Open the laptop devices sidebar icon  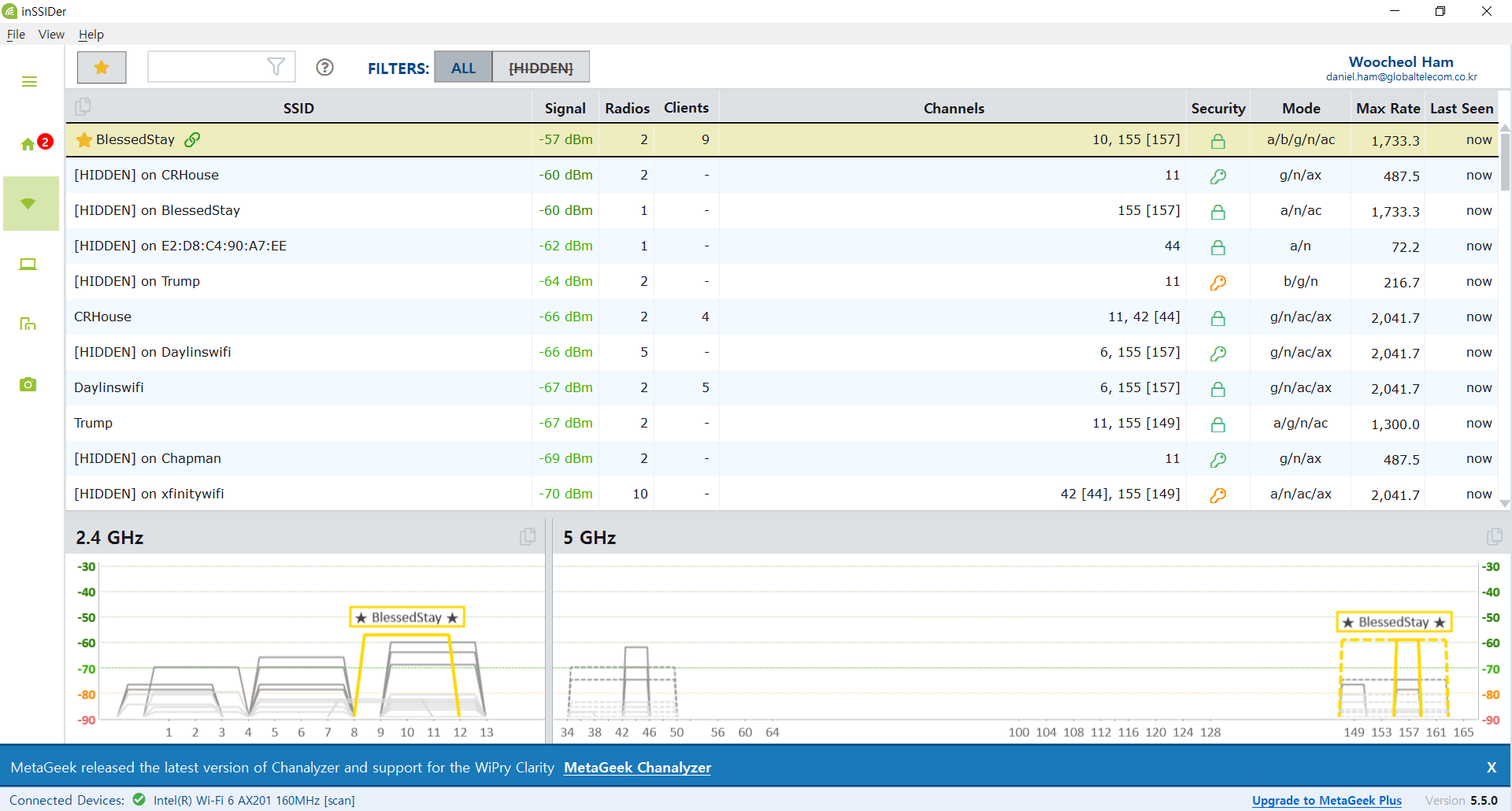coord(28,265)
